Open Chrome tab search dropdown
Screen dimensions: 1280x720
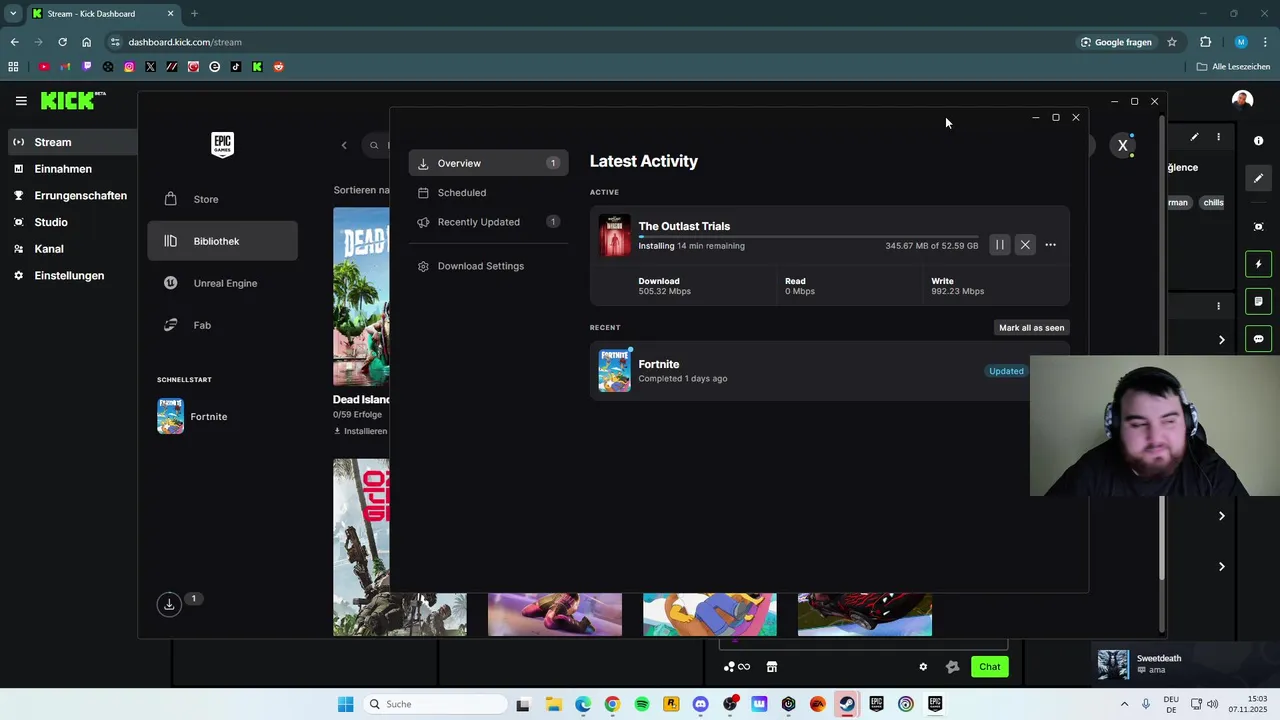point(13,14)
